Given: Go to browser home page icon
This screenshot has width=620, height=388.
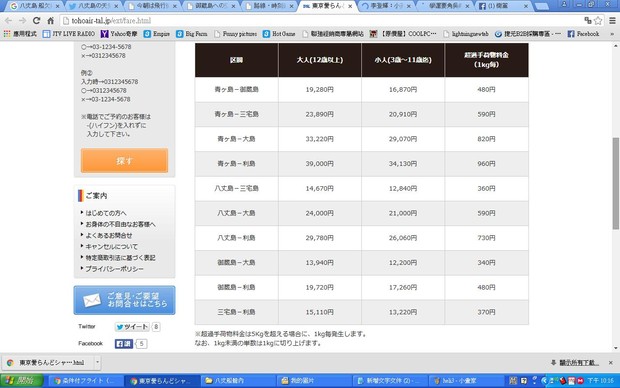Looking at the screenshot, I should pyautogui.click(x=51, y=21).
